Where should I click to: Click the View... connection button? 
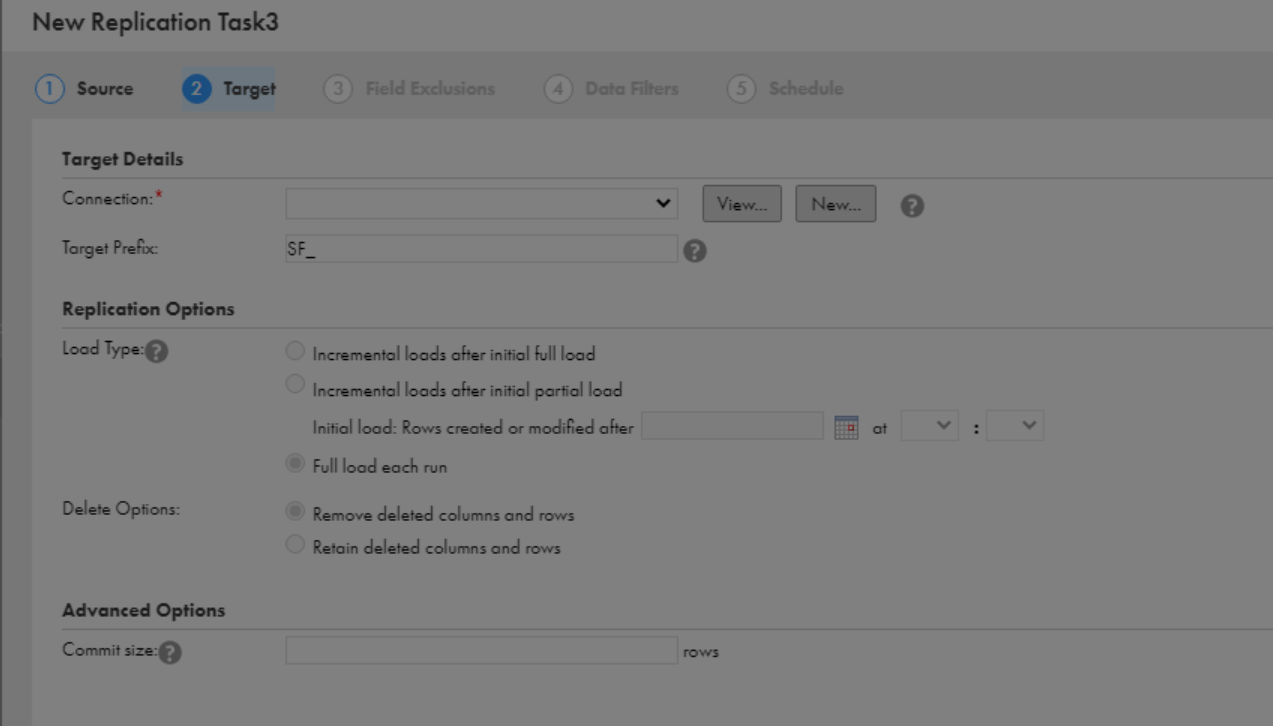(x=742, y=204)
